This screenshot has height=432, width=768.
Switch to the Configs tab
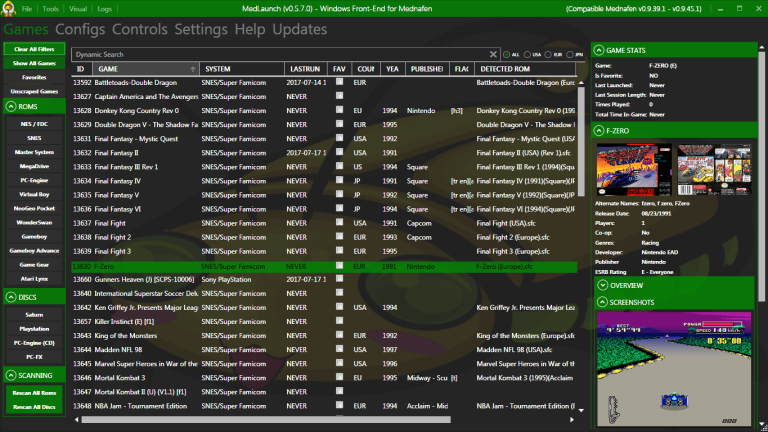pos(80,30)
